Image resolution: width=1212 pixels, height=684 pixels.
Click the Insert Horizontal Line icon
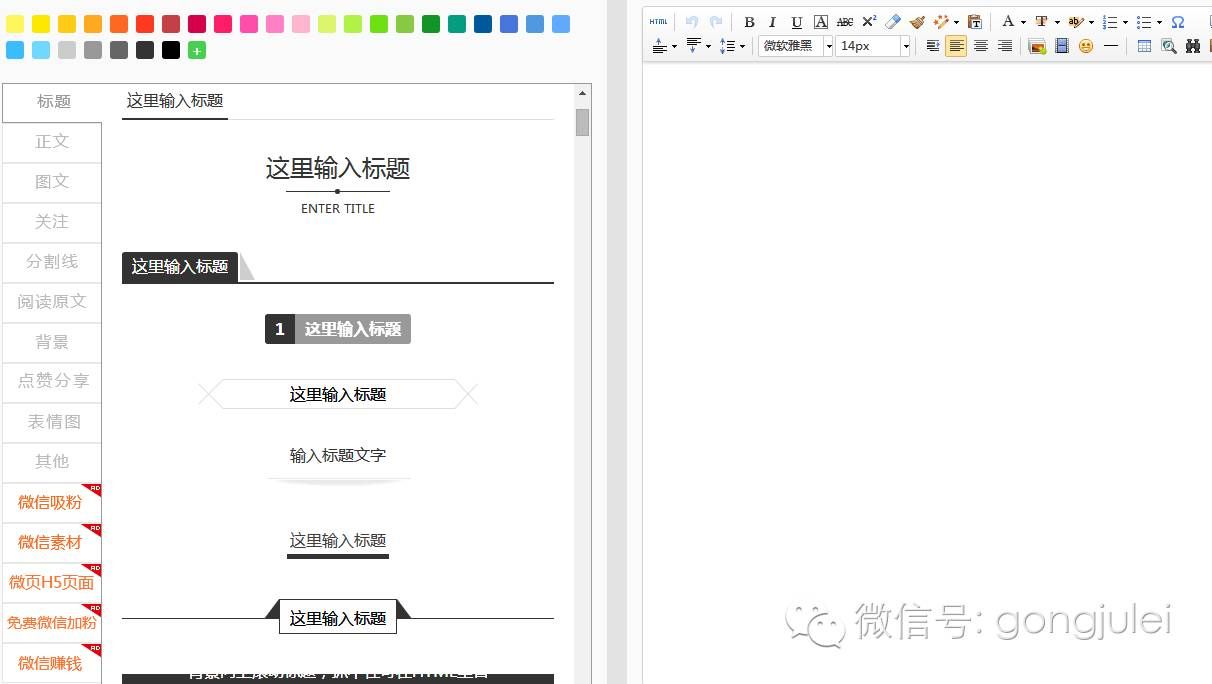point(1110,46)
